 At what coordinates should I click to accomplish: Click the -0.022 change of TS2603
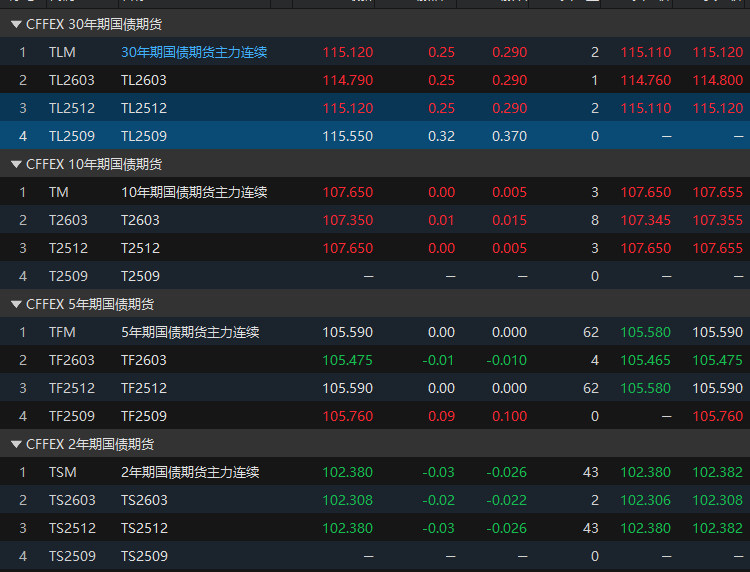[x=507, y=500]
